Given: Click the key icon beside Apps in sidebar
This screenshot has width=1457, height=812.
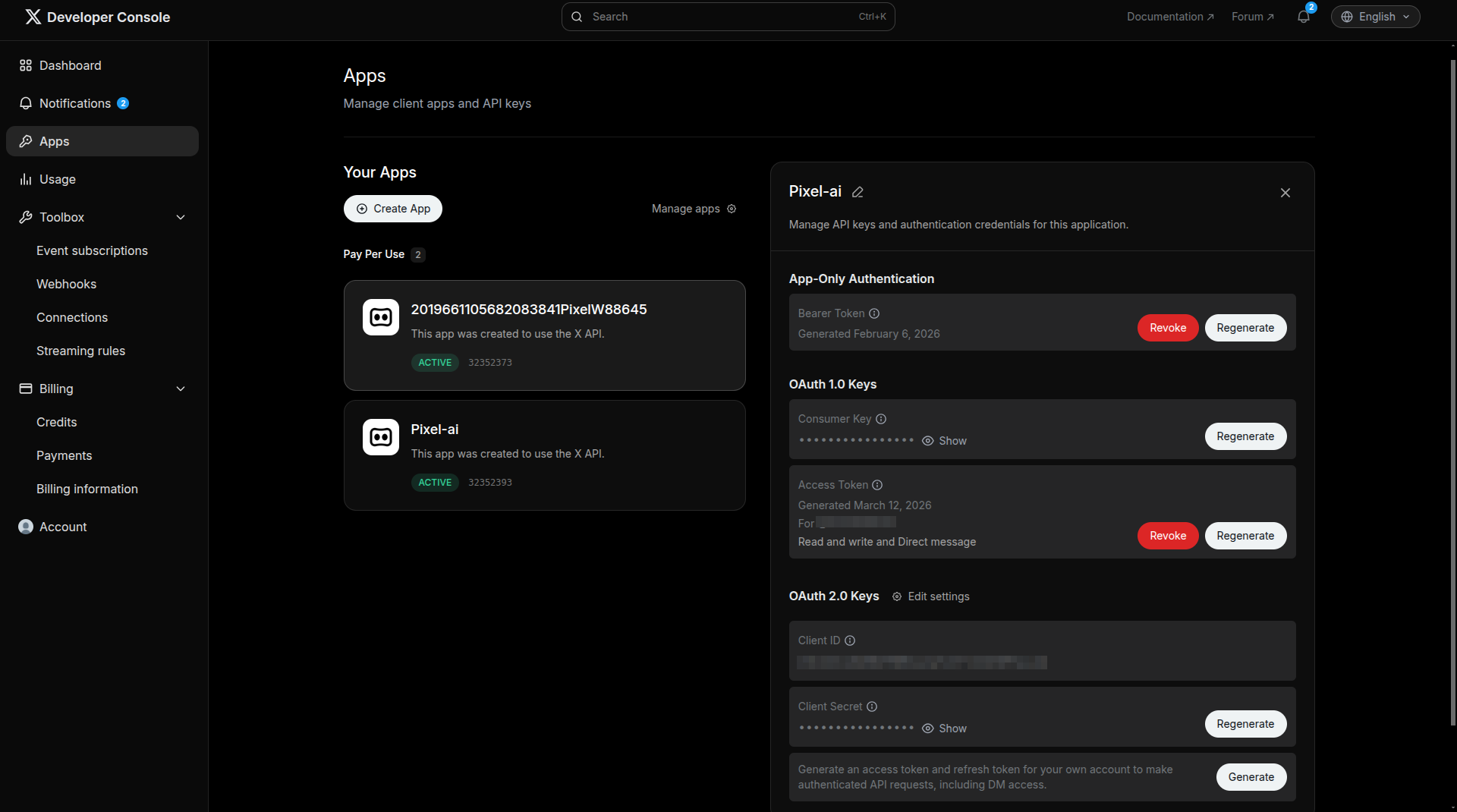Looking at the screenshot, I should click(26, 141).
